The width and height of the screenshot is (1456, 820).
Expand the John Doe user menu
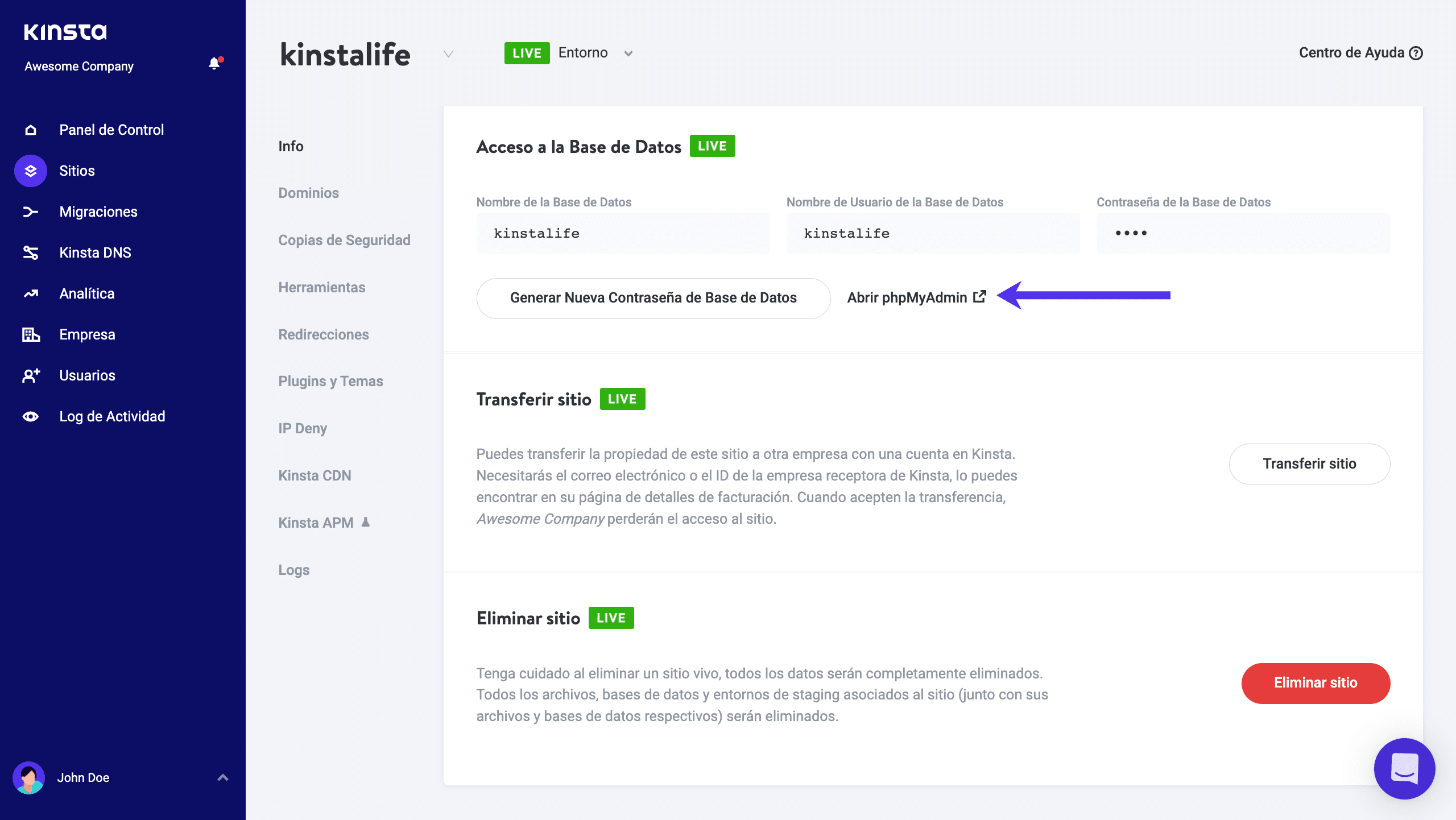click(223, 777)
